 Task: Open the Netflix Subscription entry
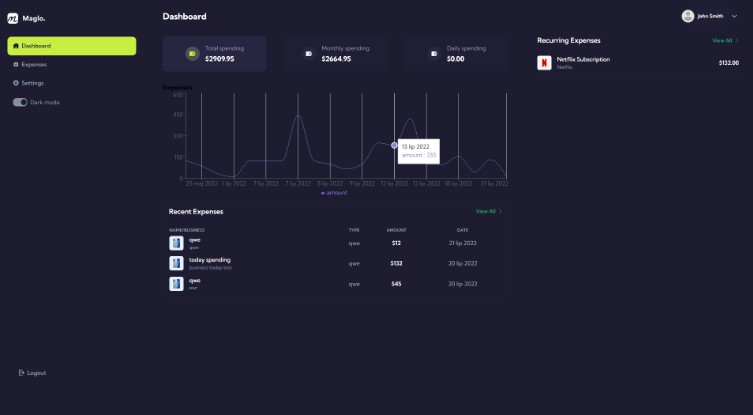[x=583, y=60]
